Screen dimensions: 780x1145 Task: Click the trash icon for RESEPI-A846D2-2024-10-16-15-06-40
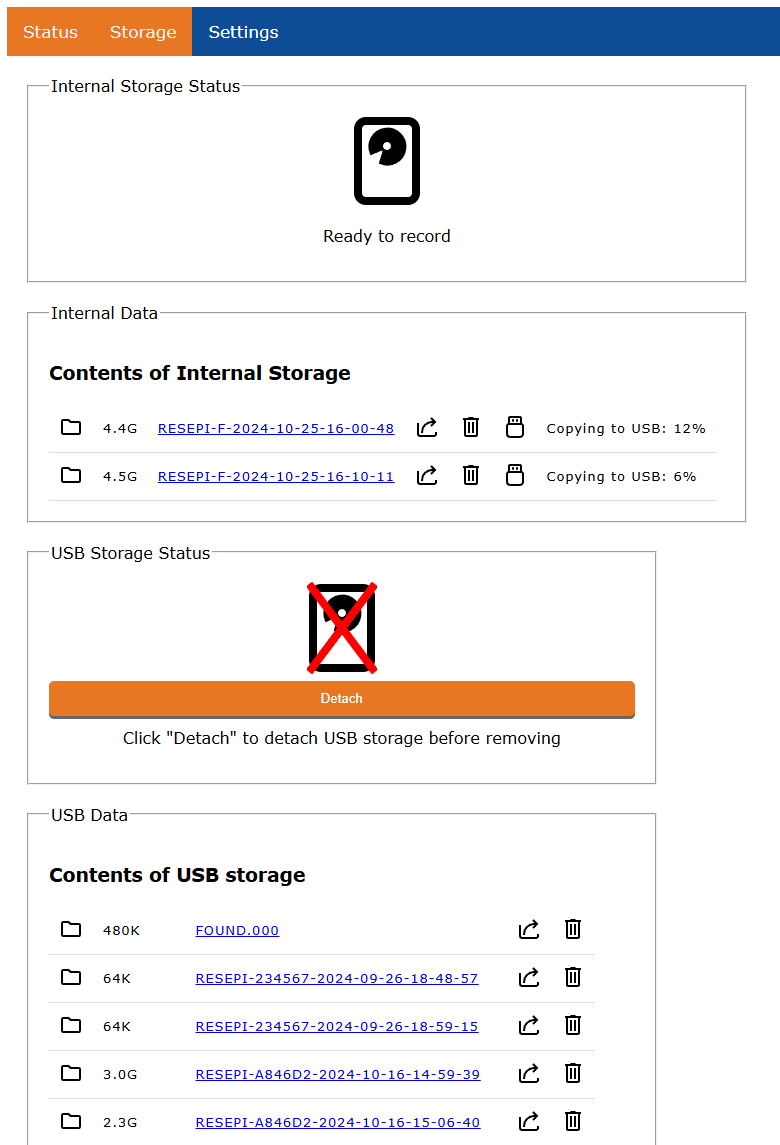pyautogui.click(x=572, y=1121)
